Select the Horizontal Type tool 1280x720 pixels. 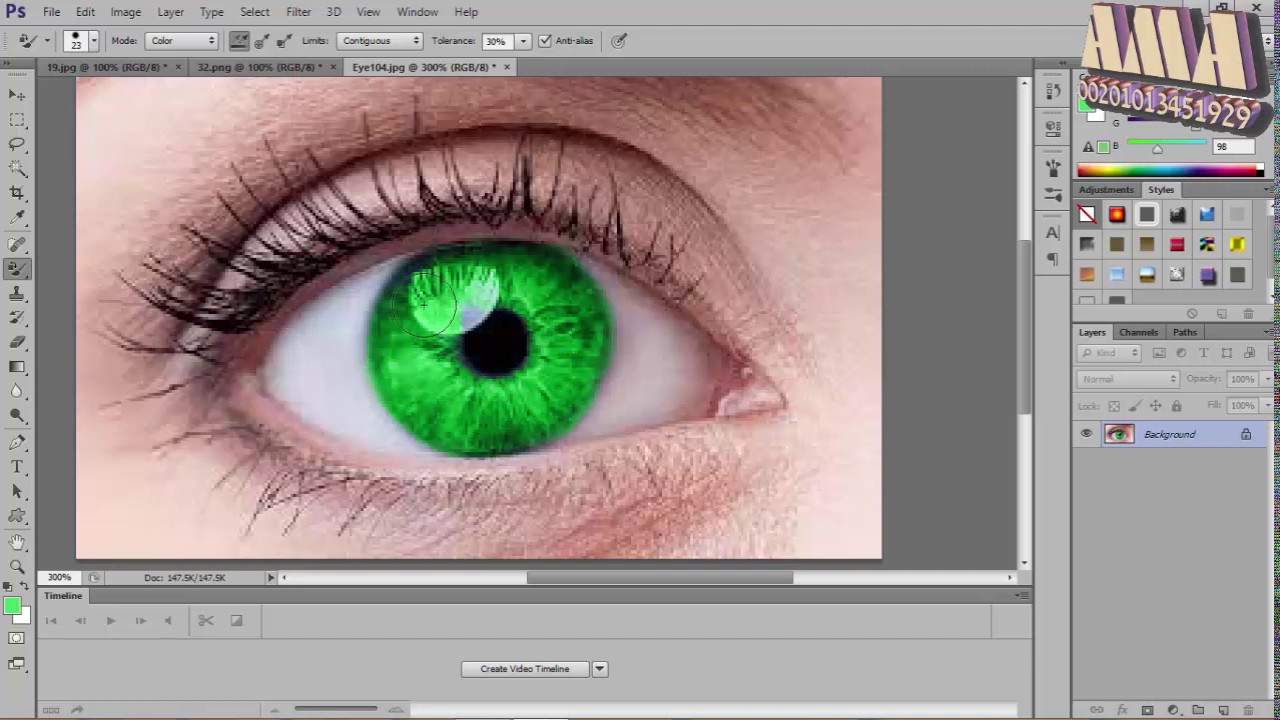tap(17, 467)
